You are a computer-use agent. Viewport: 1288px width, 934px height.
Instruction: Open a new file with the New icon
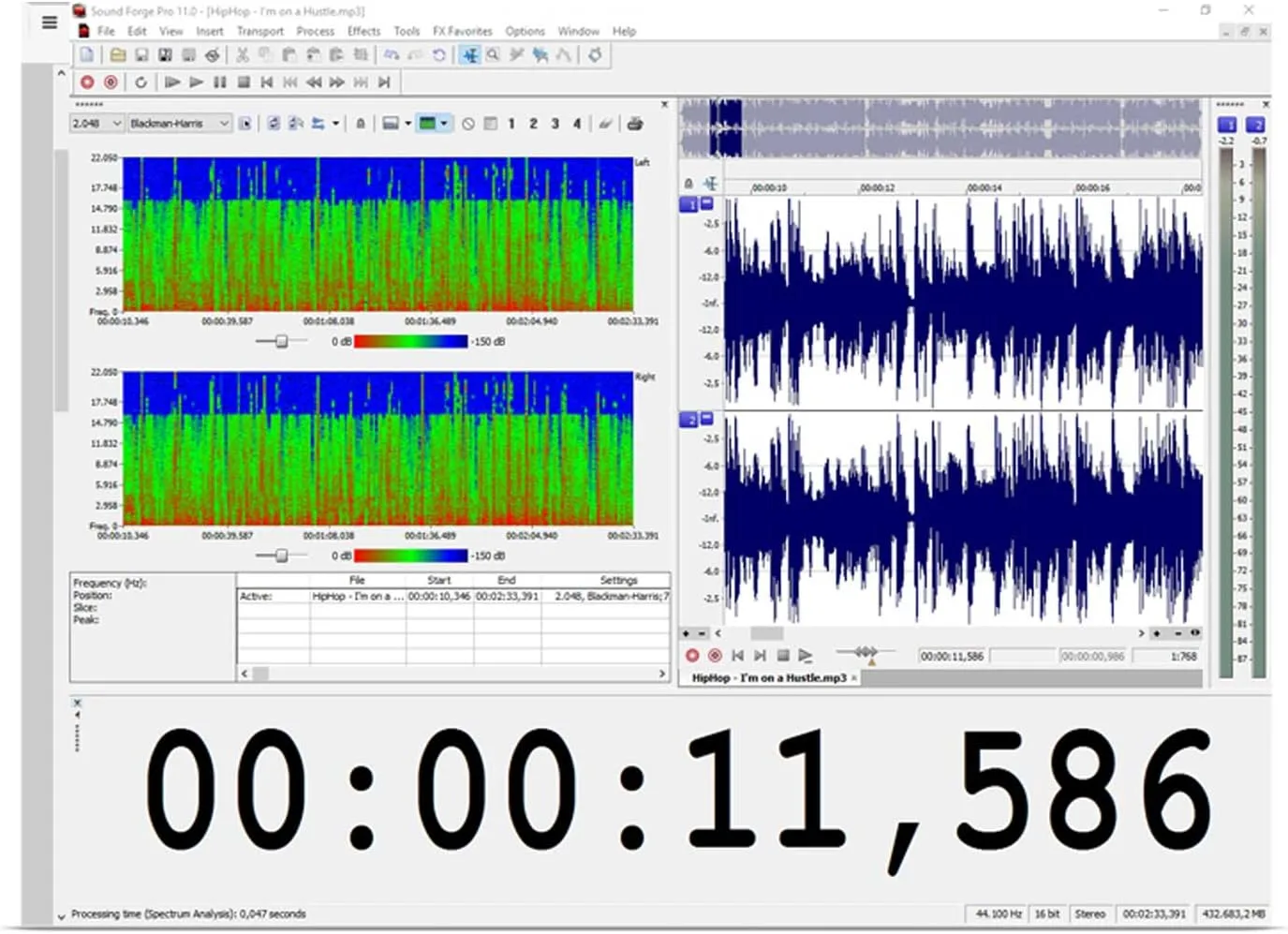click(x=87, y=54)
